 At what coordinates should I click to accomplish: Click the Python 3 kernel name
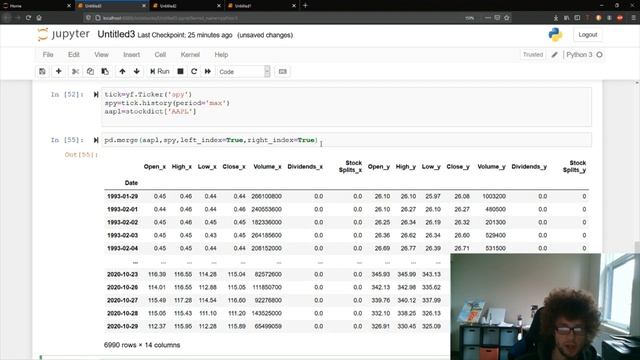(x=579, y=55)
